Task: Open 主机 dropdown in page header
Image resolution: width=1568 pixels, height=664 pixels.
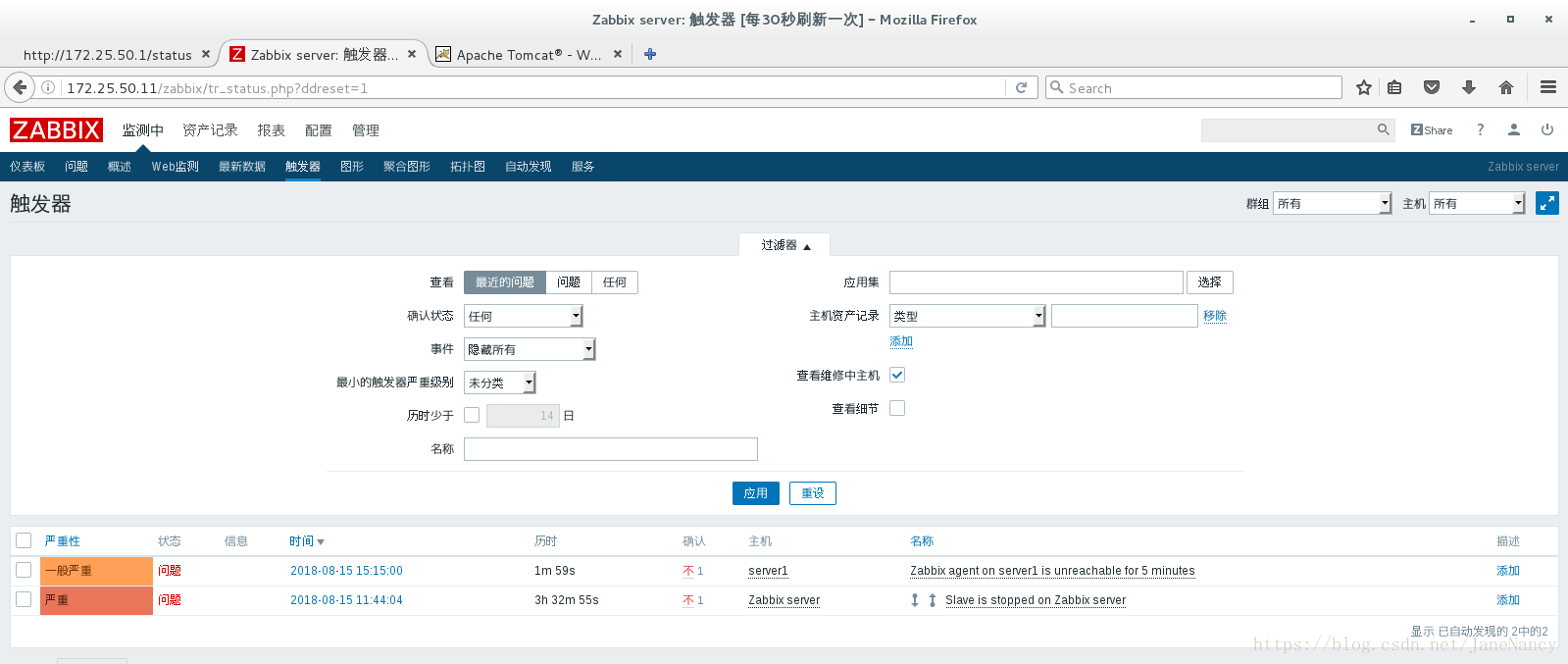Action: click(x=1477, y=203)
